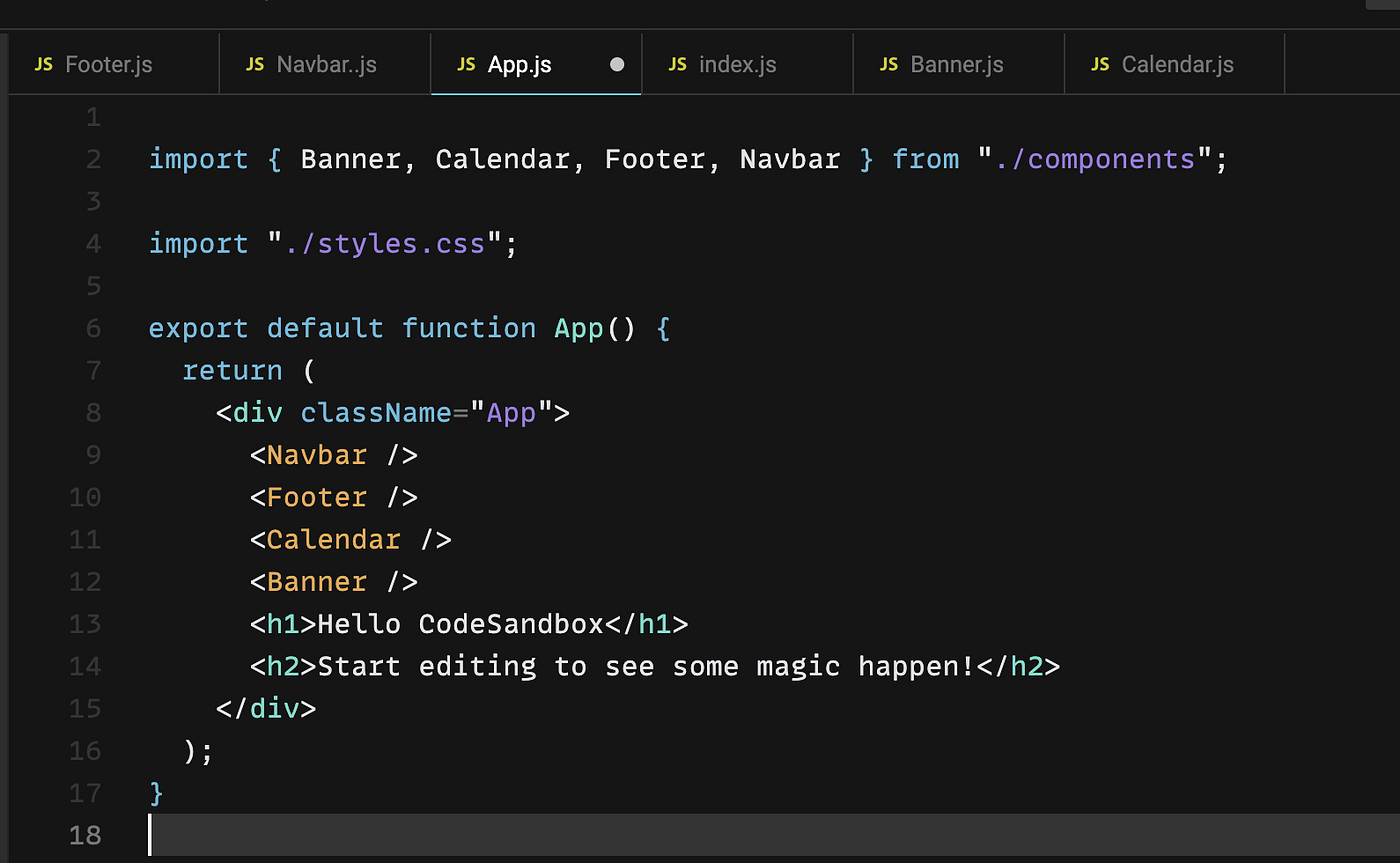Click the JS icon on the Navbar..js tab
The width and height of the screenshot is (1400, 863).
(x=255, y=64)
